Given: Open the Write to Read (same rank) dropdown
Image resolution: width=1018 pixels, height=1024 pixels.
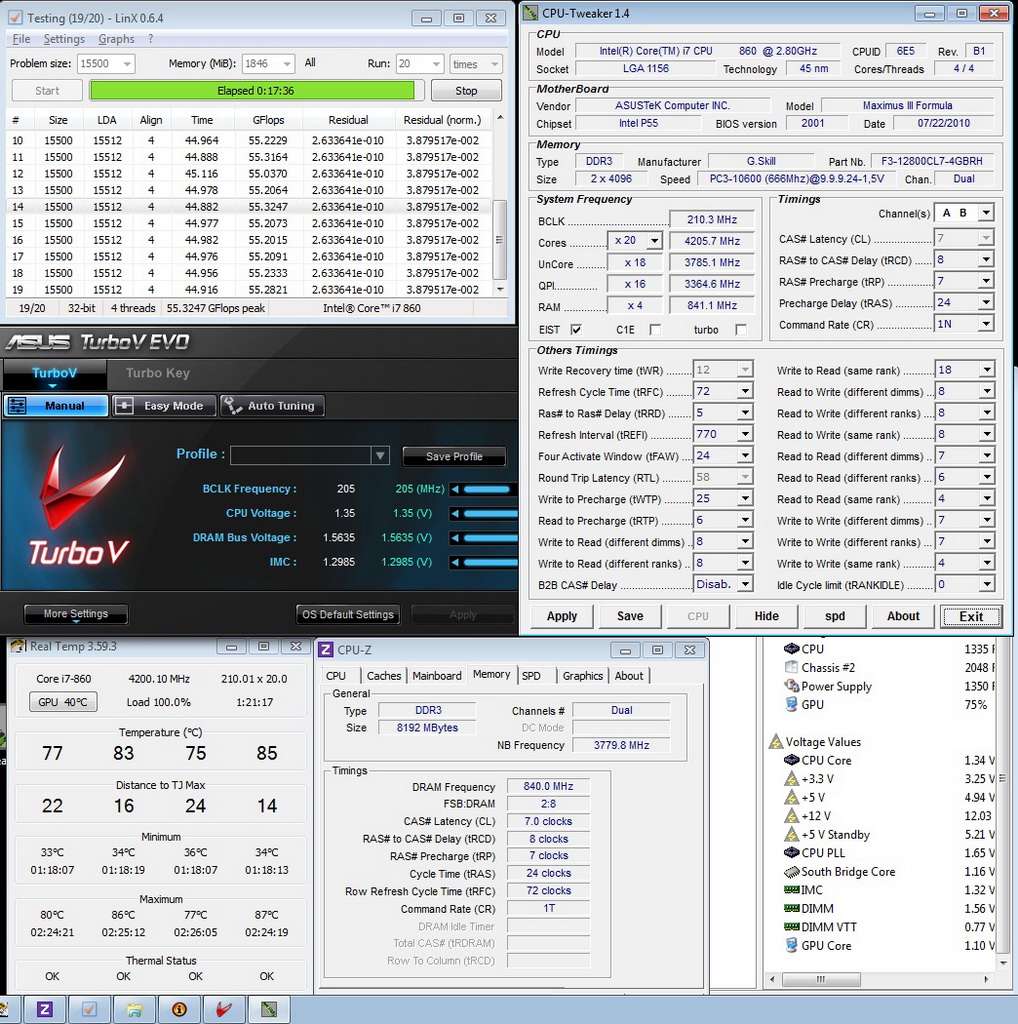Looking at the screenshot, I should [986, 370].
